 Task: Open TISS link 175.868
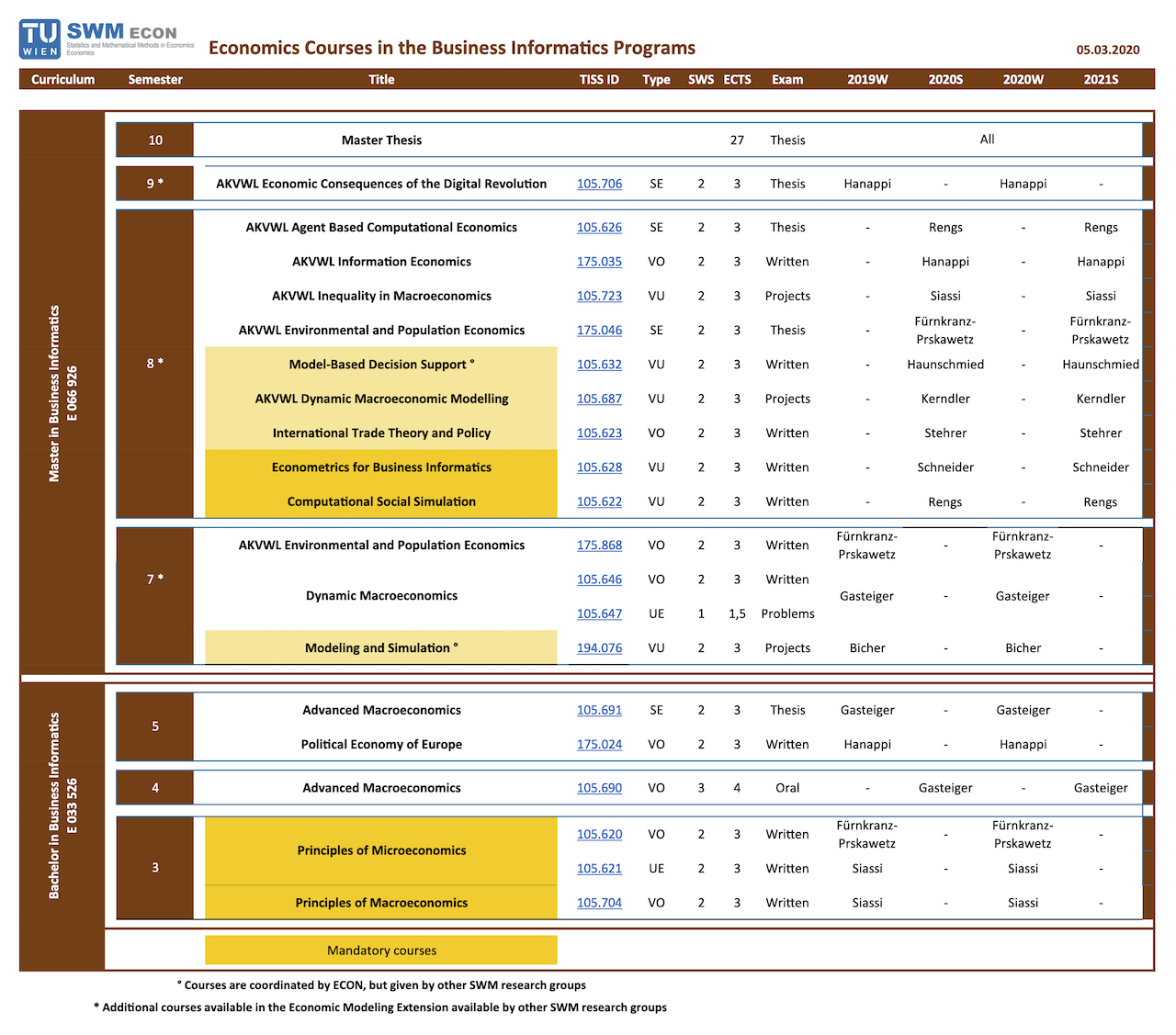(599, 545)
